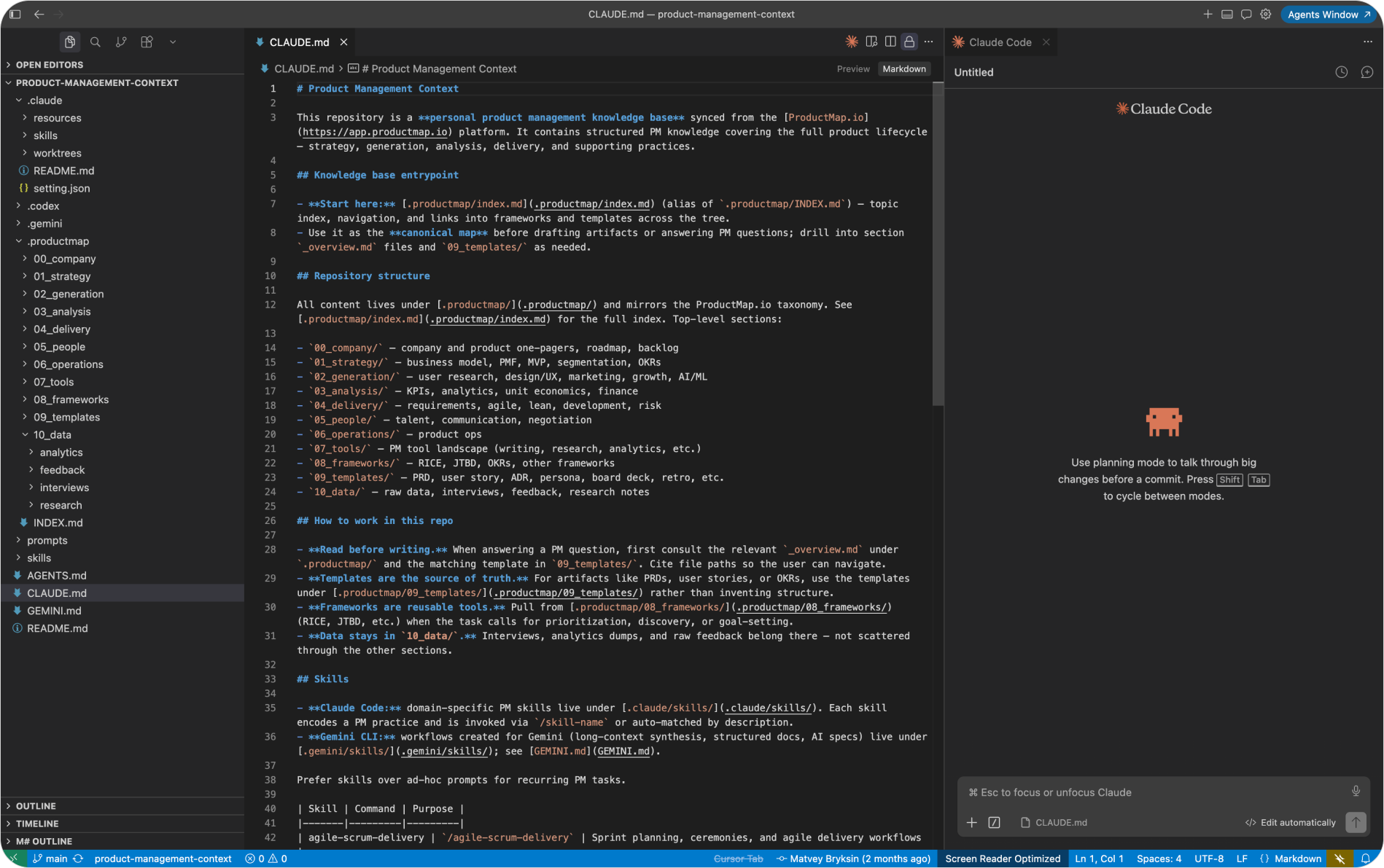The image size is (1384, 868).
Task: Open the Source Control branch icon
Action: [121, 42]
